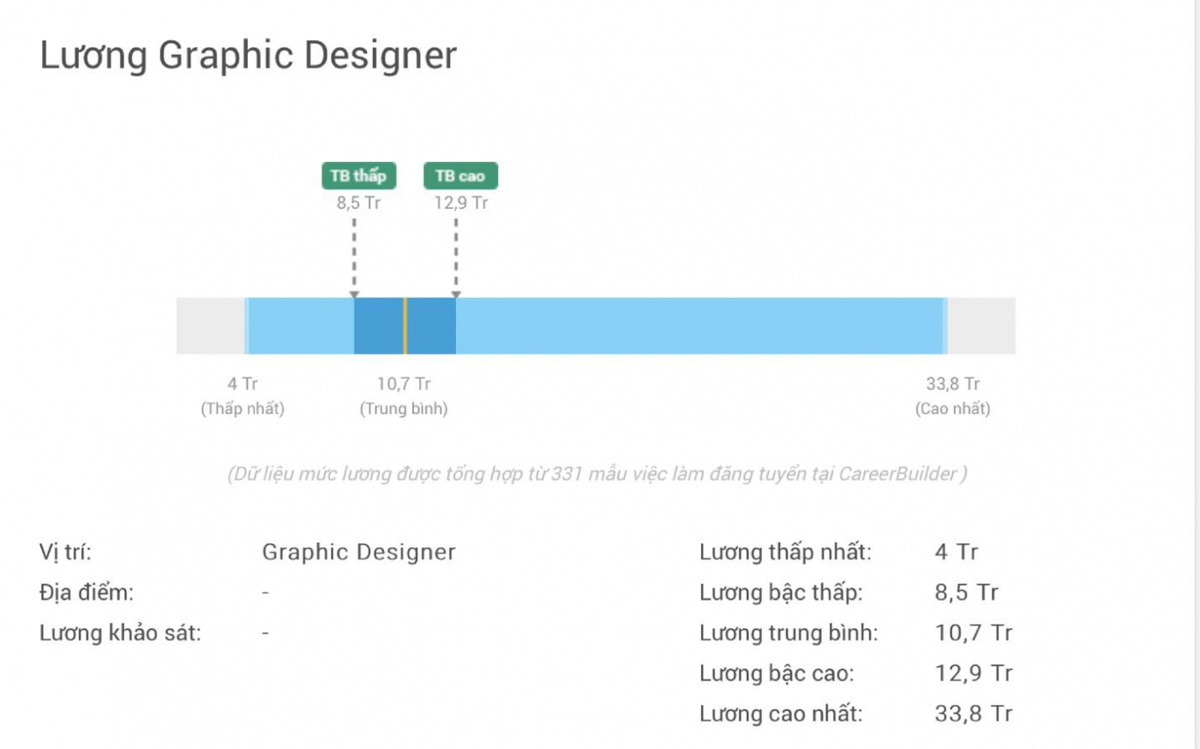Screen dimensions: 1200x749
Task: Click the yellow average salary marker line
Action: point(405,326)
